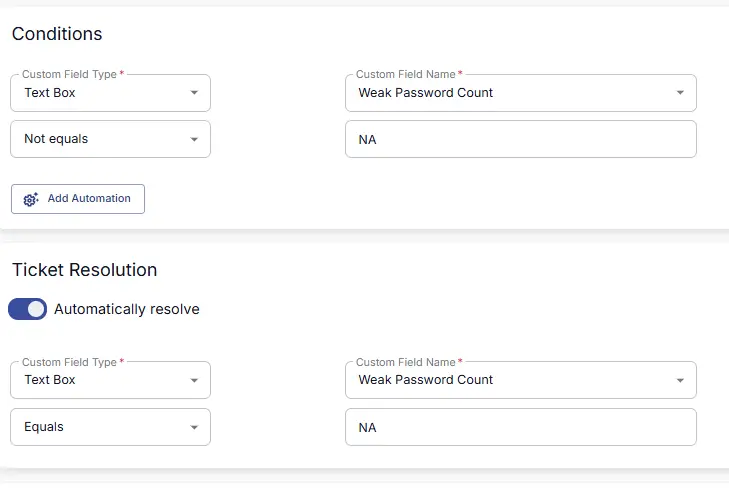Click the caret icon beside Equals operator
This screenshot has height=490, width=729.
(x=194, y=427)
